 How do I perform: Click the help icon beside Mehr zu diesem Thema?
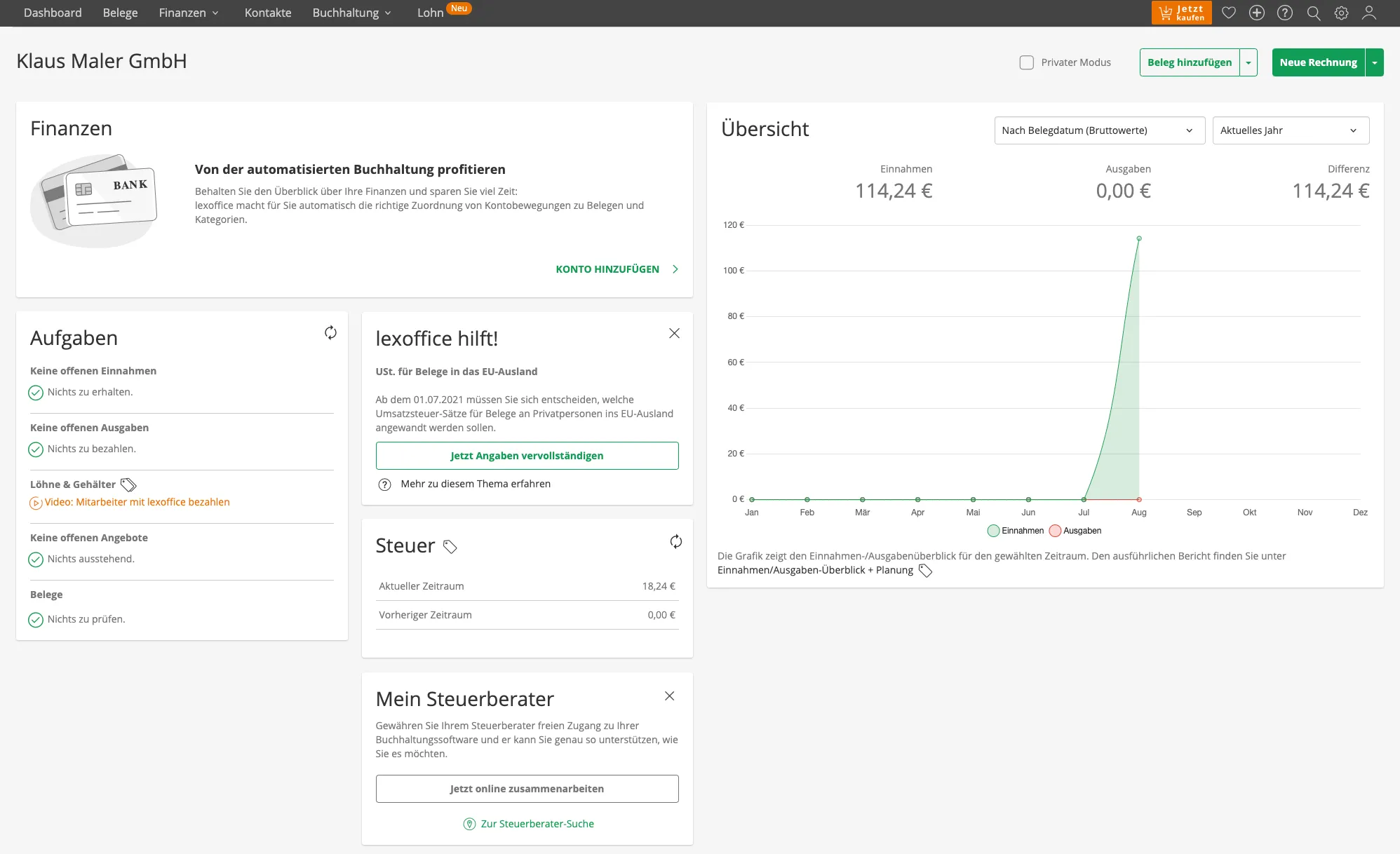(384, 484)
